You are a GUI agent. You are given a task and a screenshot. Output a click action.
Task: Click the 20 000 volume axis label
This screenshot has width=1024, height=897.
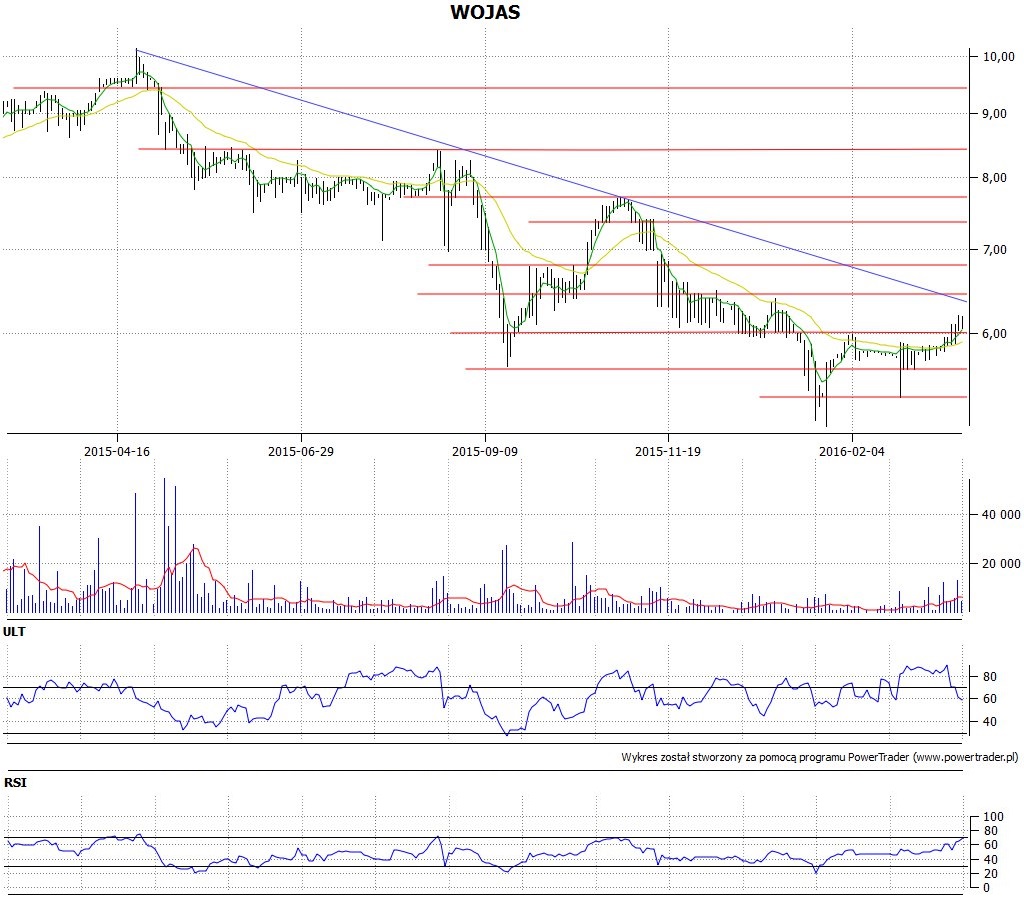[x=1001, y=563]
